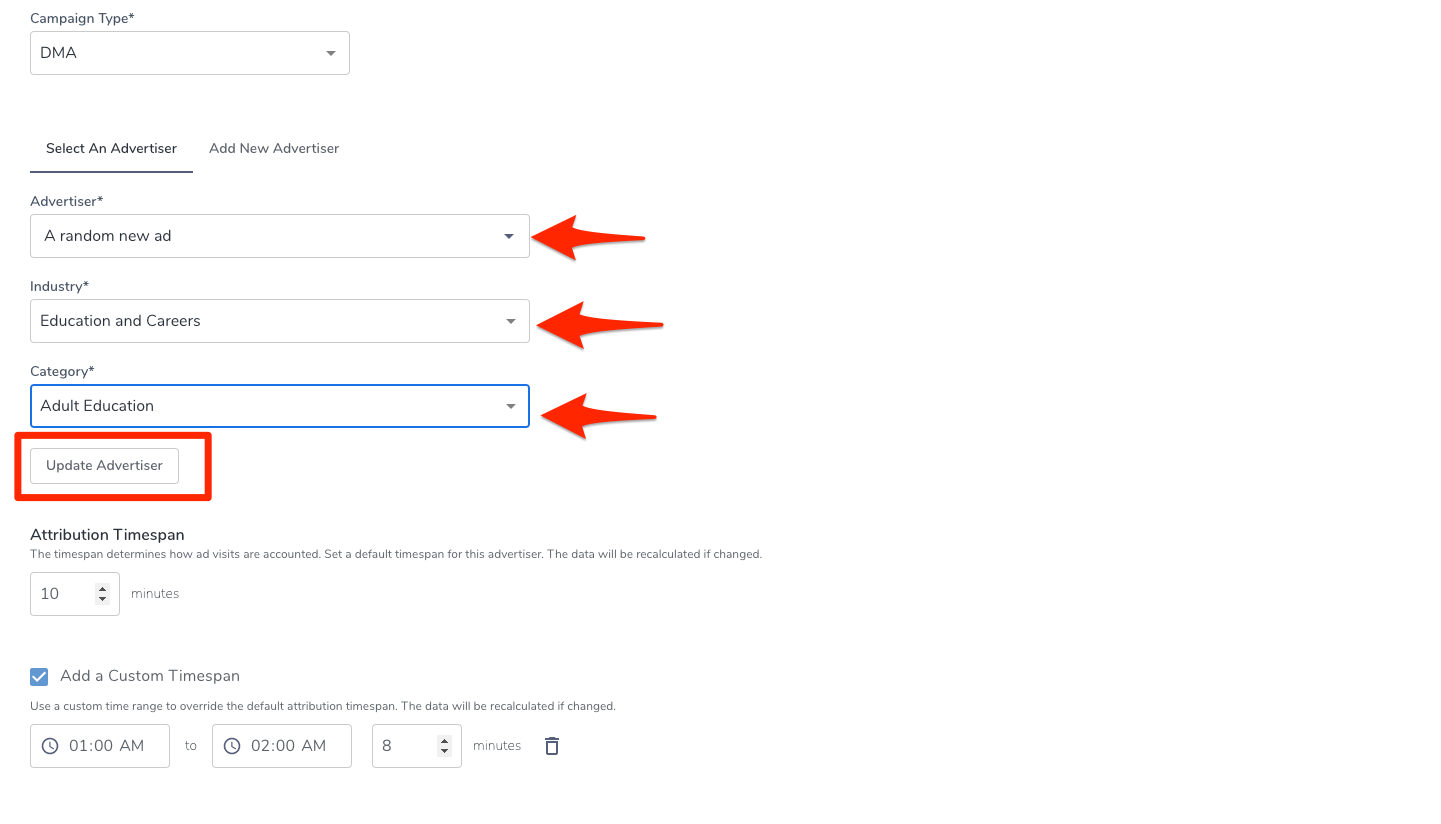1441x824 pixels.
Task: Increase attribution timespan minutes with up arrow
Action: click(x=102, y=588)
